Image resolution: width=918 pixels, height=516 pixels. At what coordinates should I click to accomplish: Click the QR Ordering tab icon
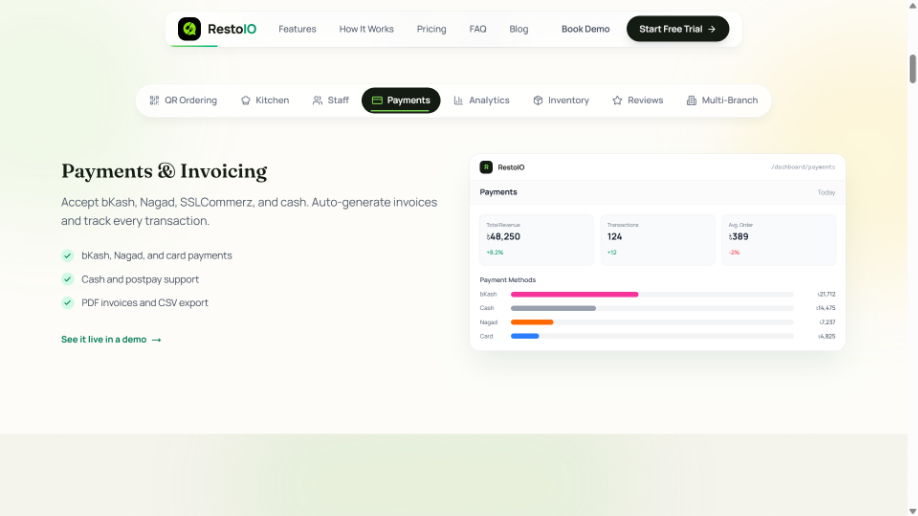pyautogui.click(x=154, y=100)
